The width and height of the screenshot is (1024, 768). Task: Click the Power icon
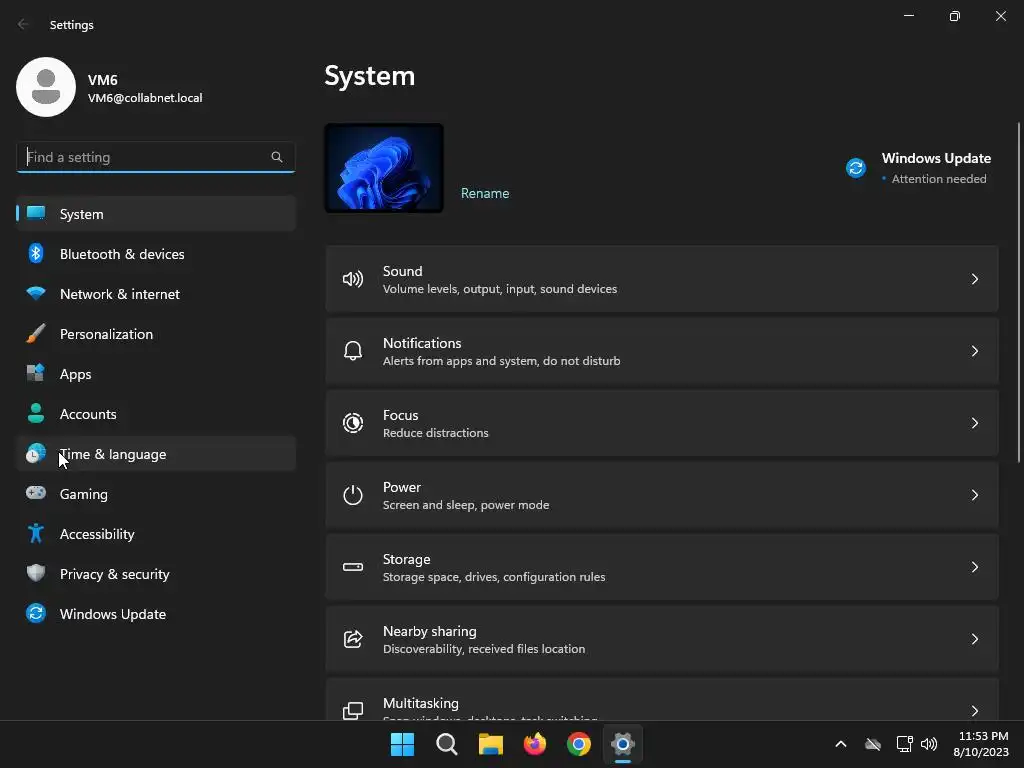(353, 495)
